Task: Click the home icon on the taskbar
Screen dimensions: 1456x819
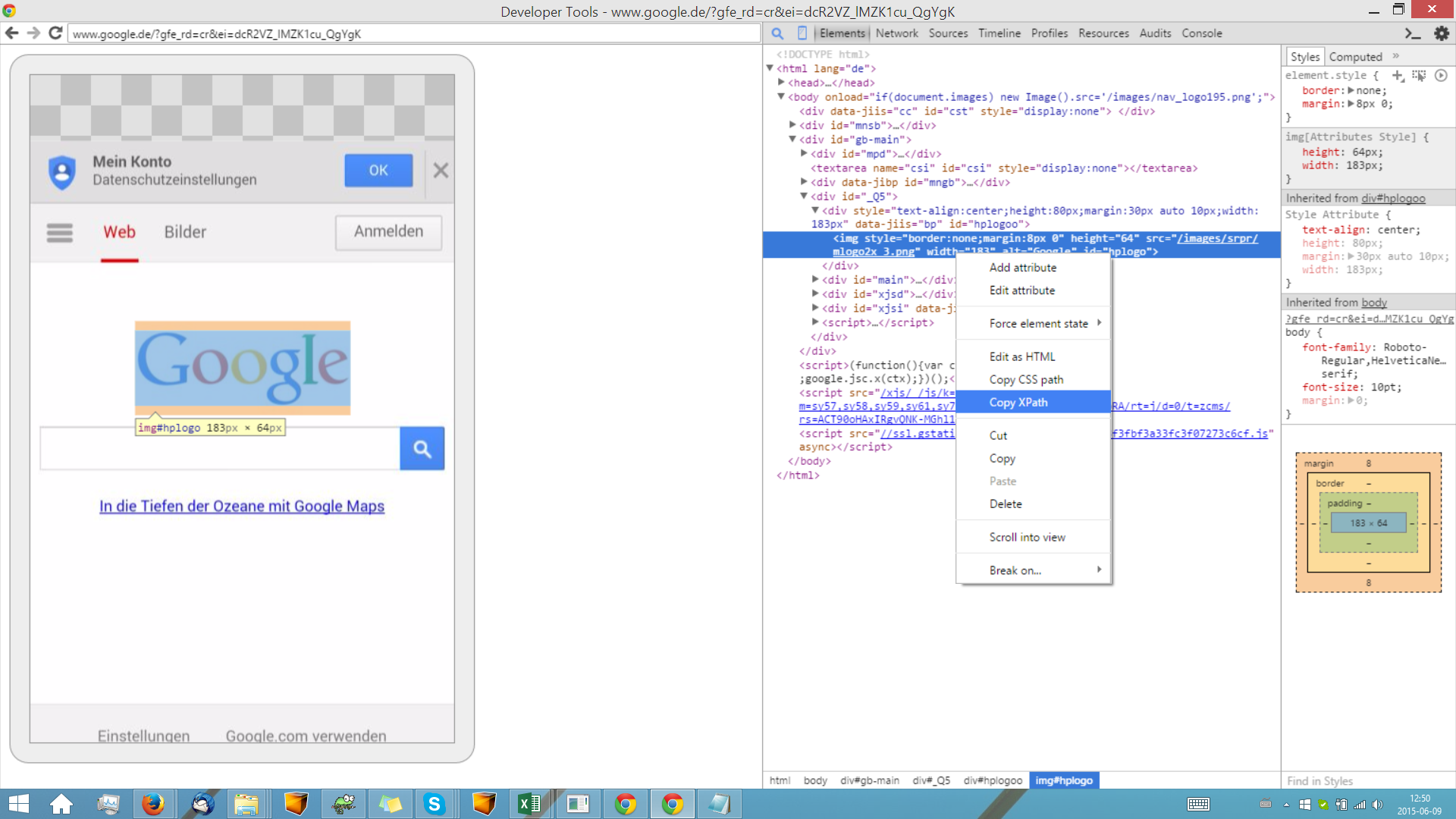Action: point(61,804)
